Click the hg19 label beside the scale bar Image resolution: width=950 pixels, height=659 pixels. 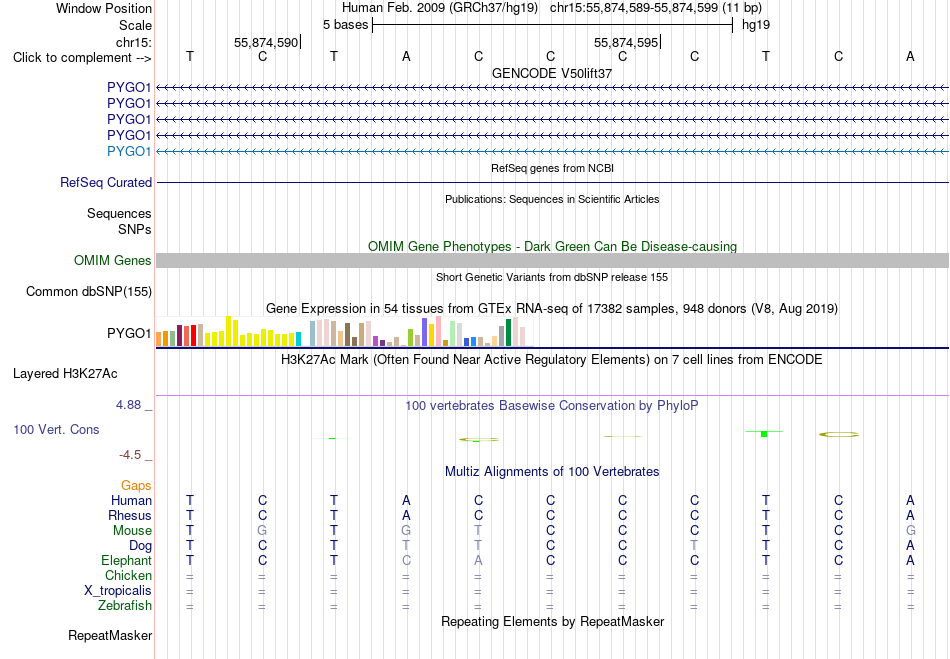[x=756, y=25]
